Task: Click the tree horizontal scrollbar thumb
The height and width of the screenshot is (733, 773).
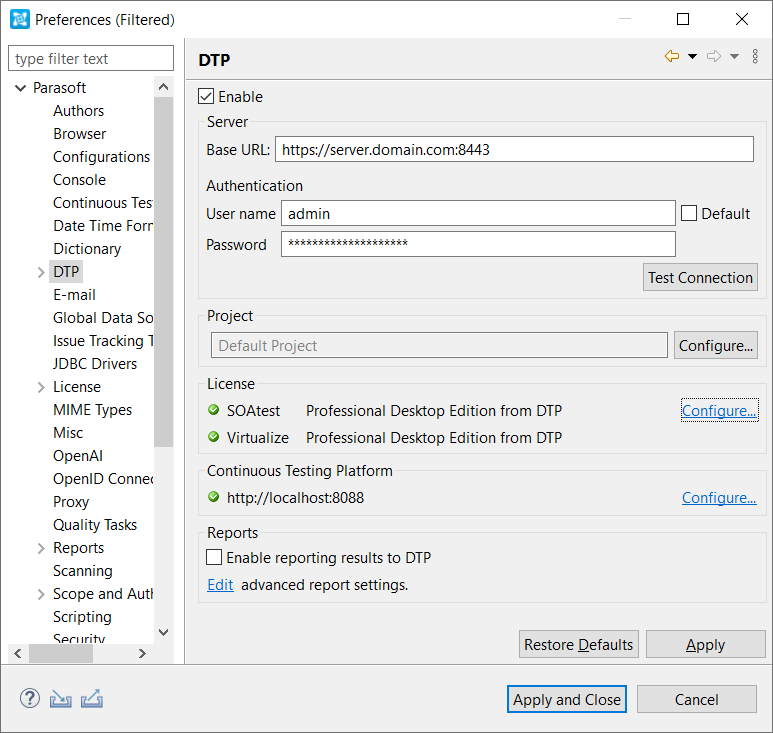Action: (x=61, y=653)
